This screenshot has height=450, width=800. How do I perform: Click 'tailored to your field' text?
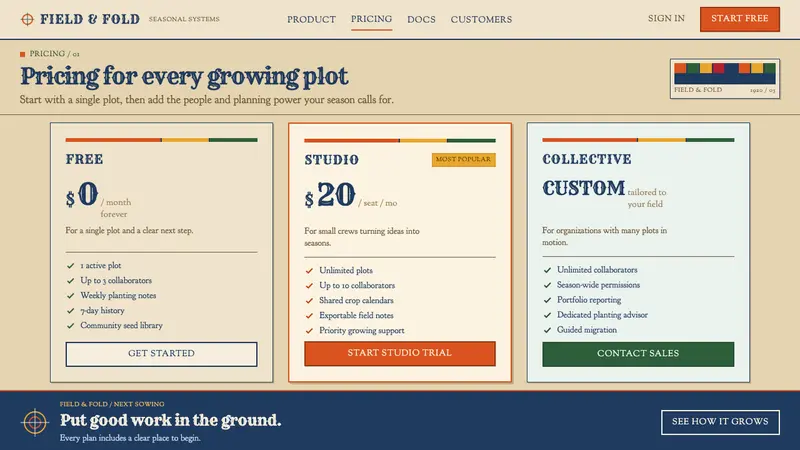pyautogui.click(x=646, y=198)
